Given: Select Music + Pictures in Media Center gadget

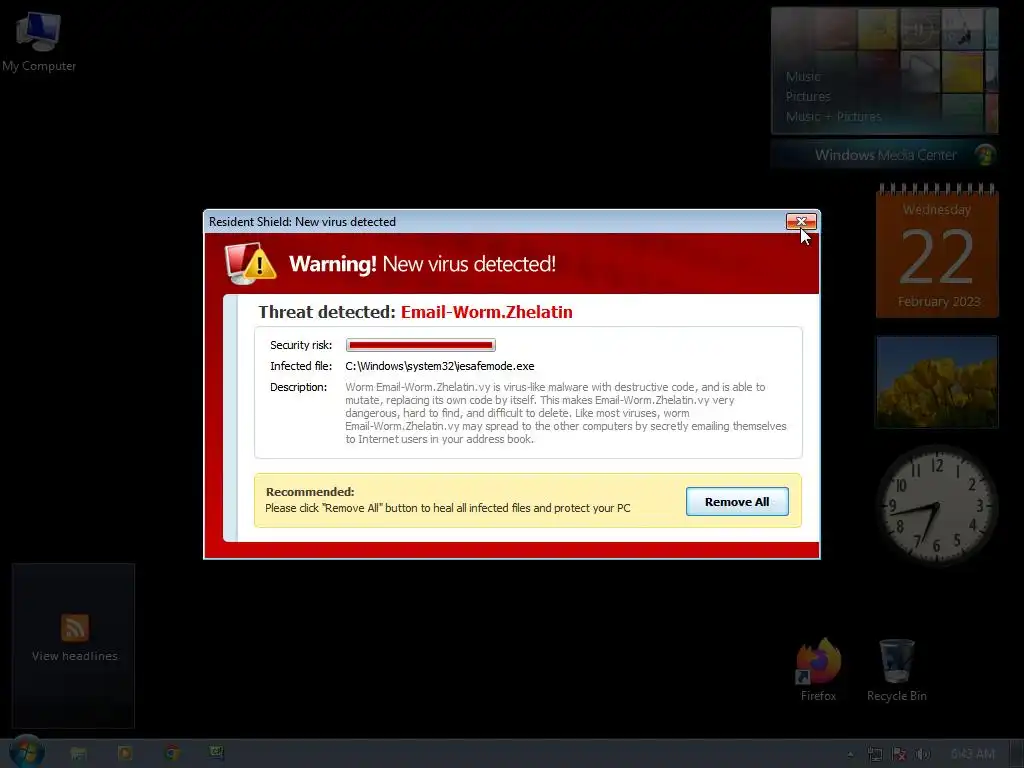Looking at the screenshot, I should click(833, 117).
